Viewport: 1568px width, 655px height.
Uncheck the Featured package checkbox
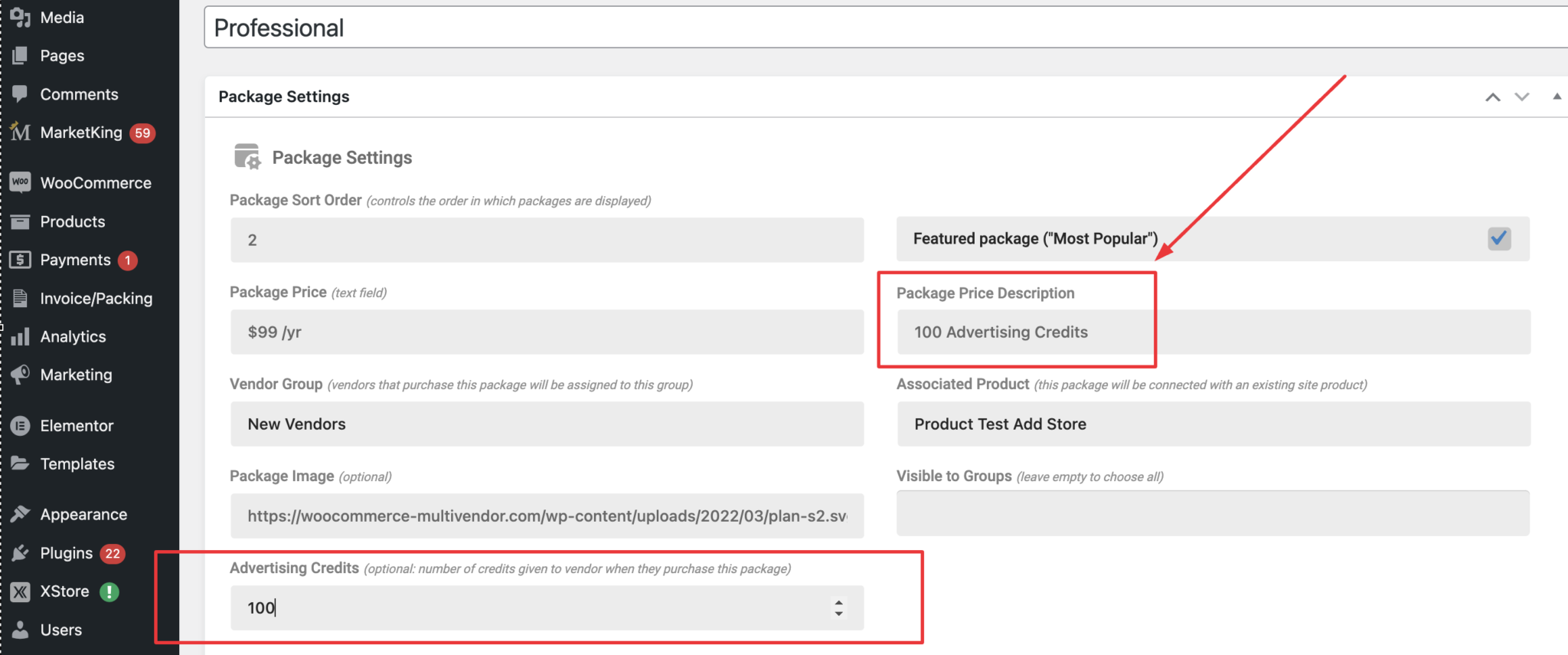click(x=1498, y=238)
